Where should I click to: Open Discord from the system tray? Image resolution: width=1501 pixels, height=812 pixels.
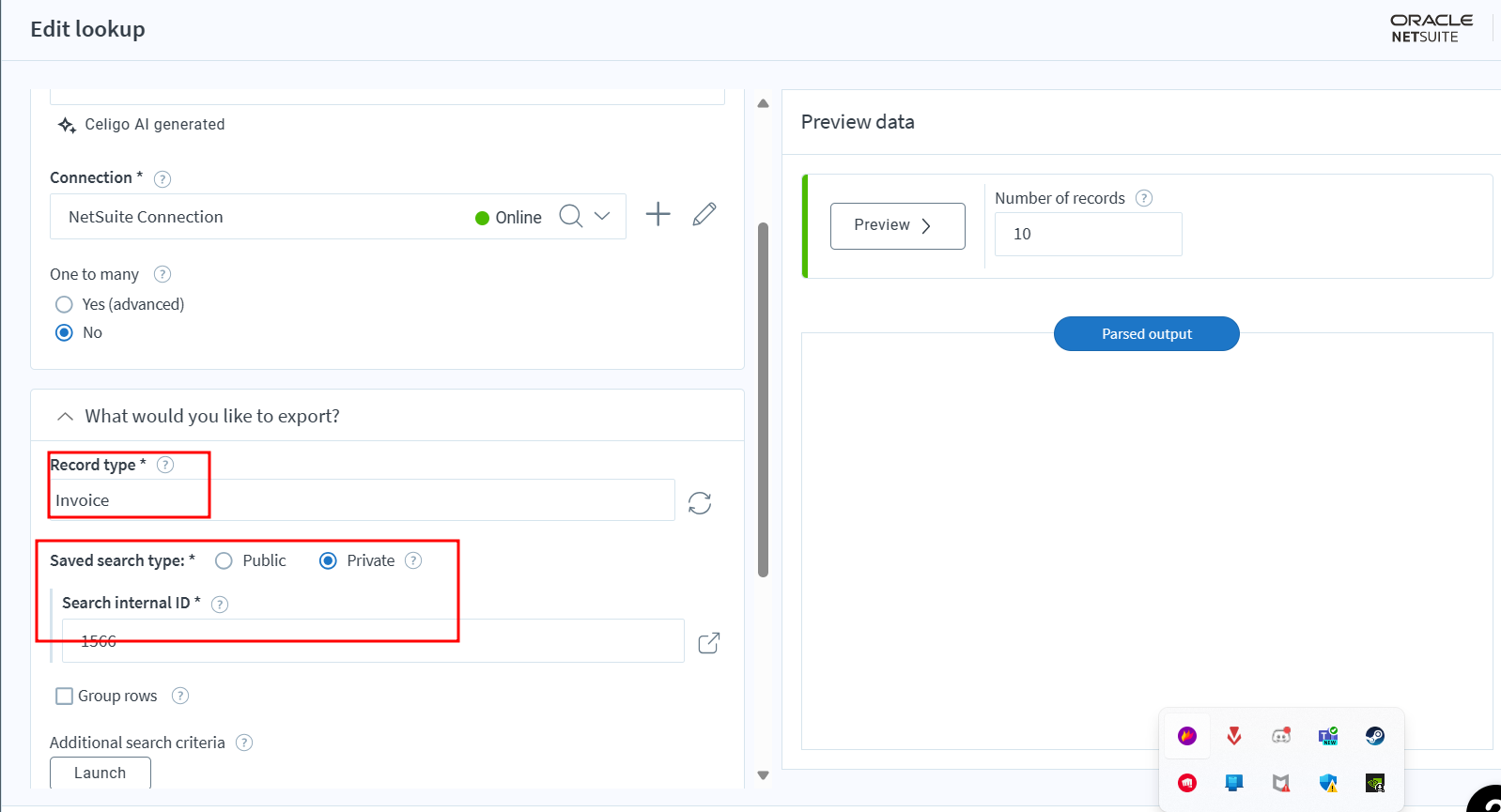[1280, 736]
